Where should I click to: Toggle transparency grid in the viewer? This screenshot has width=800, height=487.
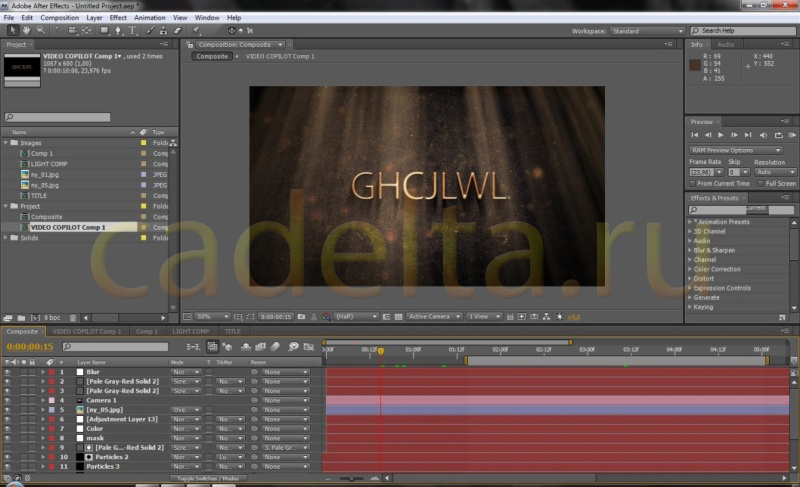(398, 317)
